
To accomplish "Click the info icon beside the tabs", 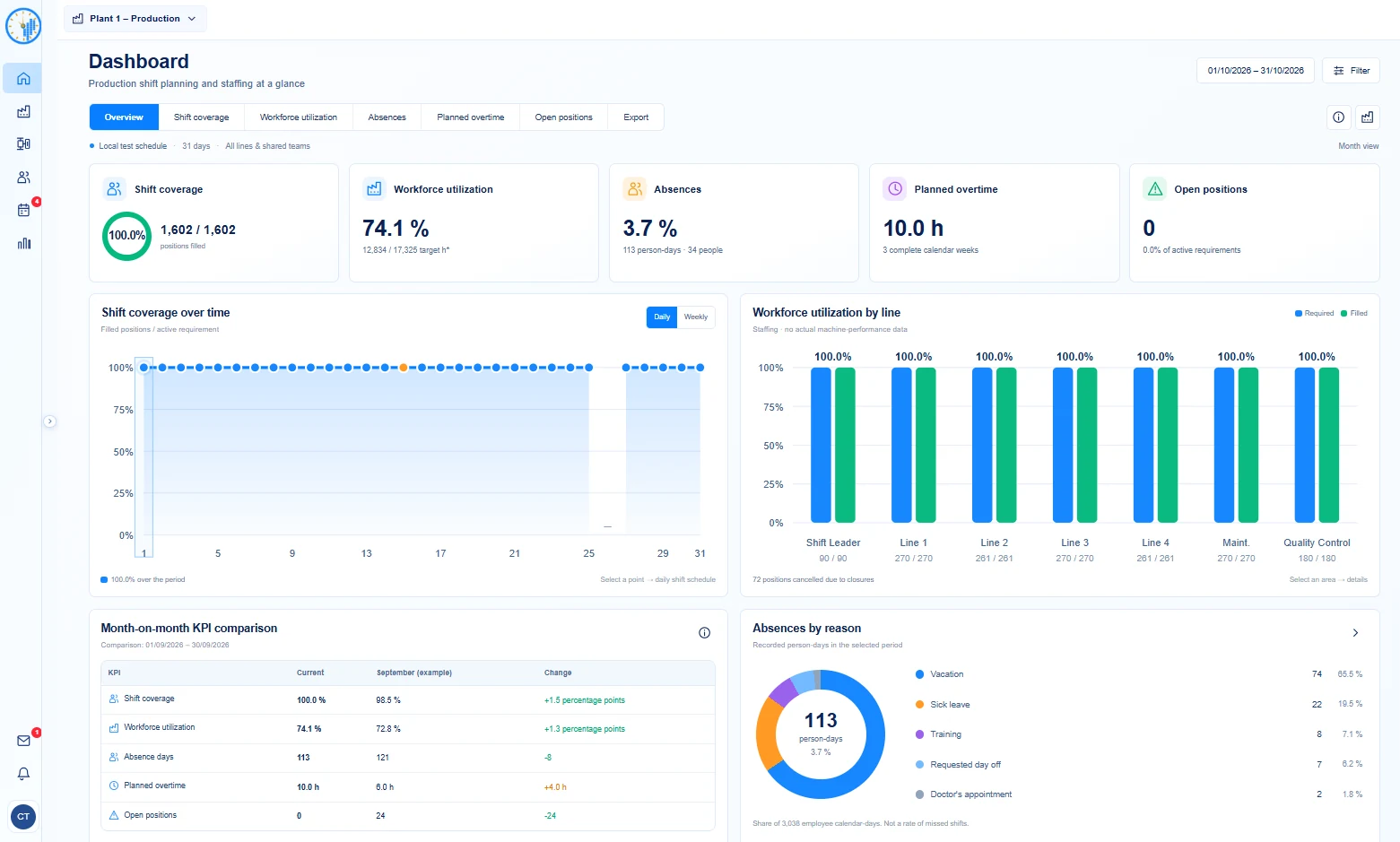I will [1338, 117].
